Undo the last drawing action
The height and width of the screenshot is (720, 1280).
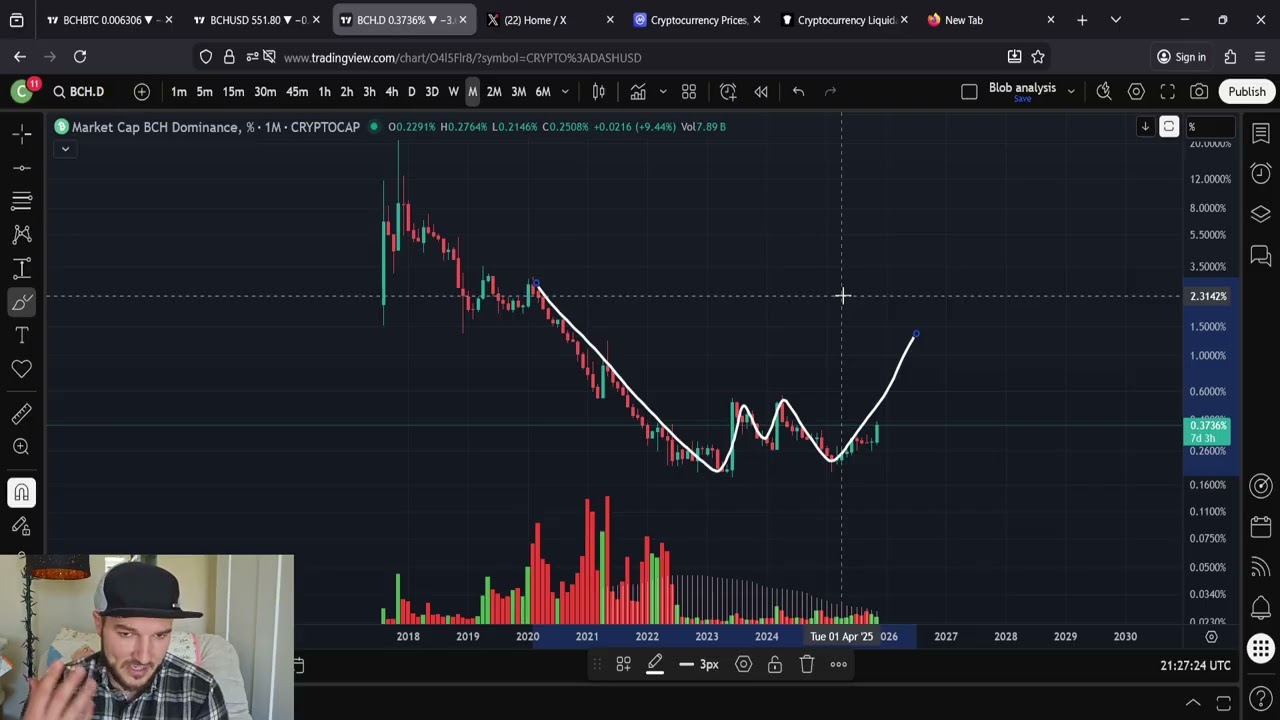pos(798,92)
